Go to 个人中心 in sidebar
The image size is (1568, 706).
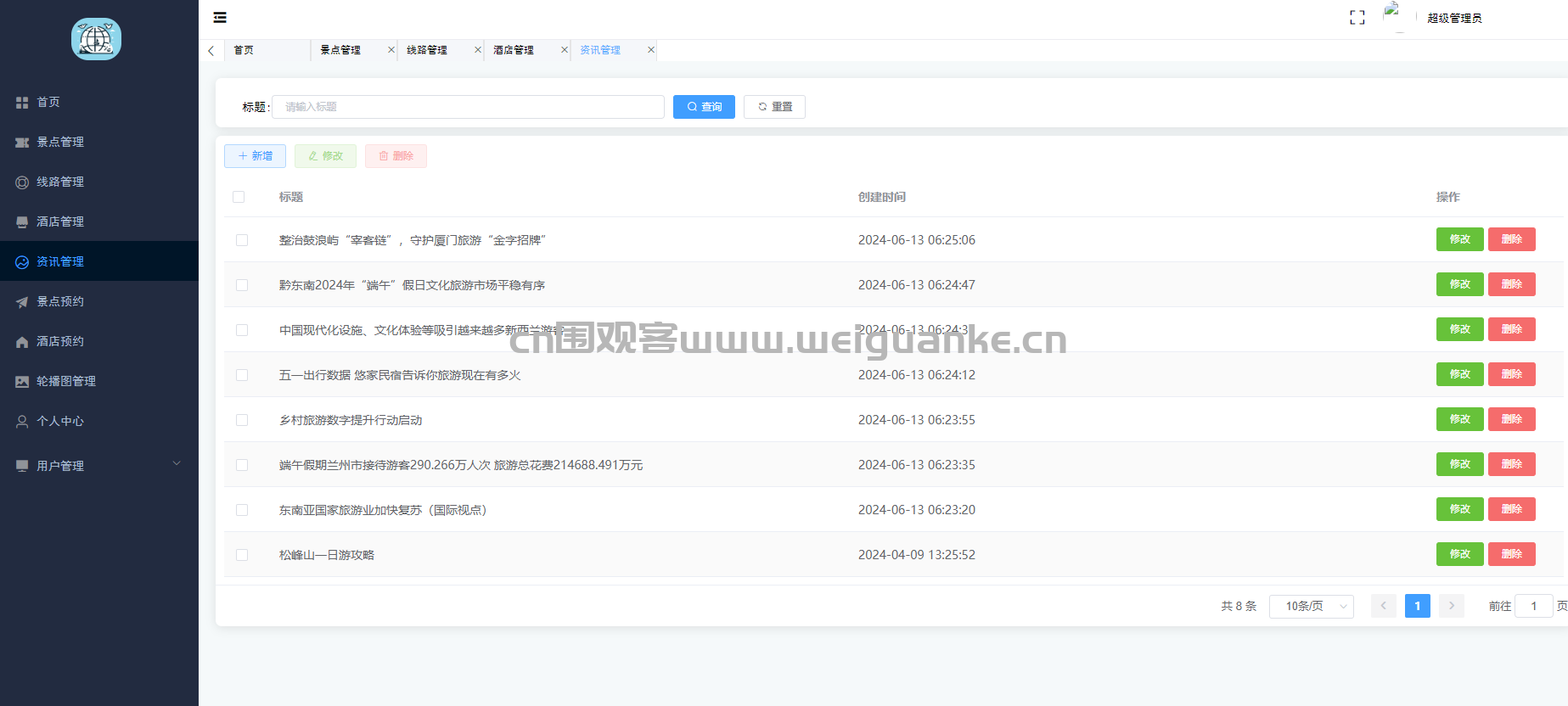(59, 421)
